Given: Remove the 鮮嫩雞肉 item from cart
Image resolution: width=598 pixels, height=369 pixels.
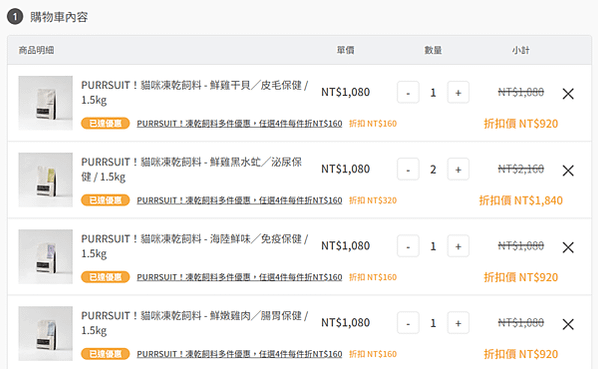Looking at the screenshot, I should 568,324.
